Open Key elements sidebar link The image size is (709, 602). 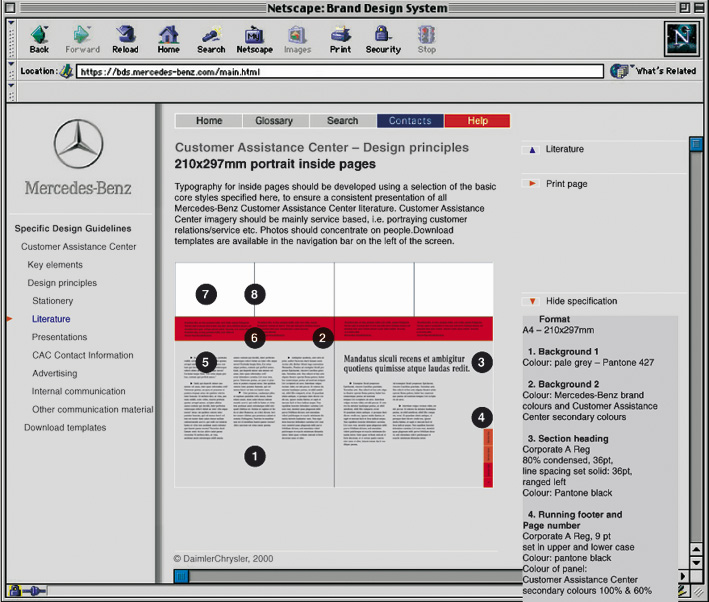pos(55,265)
